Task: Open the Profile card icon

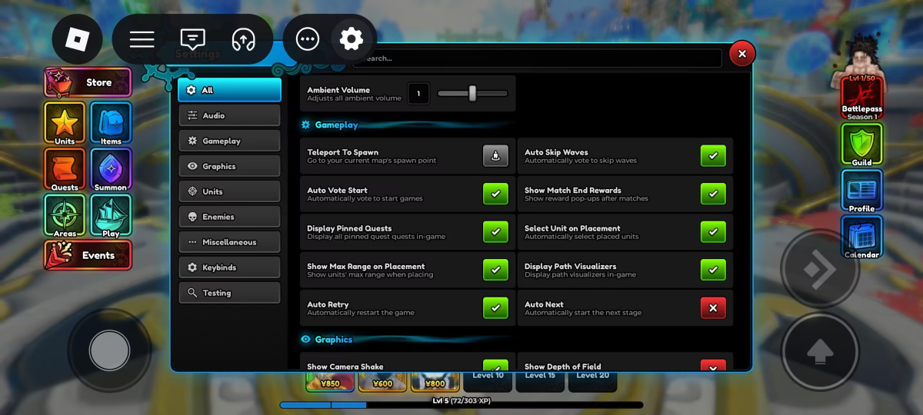Action: pos(862,191)
